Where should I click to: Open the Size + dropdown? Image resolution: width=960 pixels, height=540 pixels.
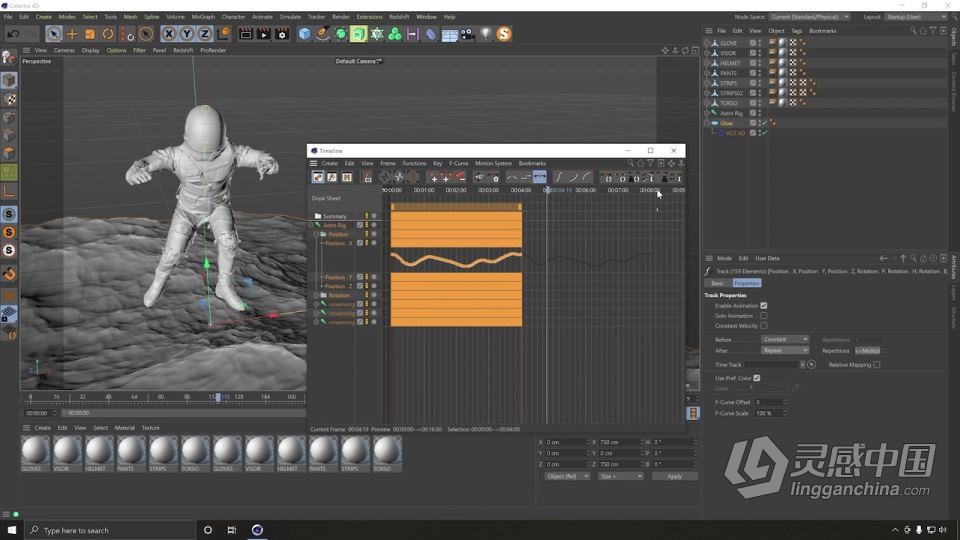click(620, 476)
